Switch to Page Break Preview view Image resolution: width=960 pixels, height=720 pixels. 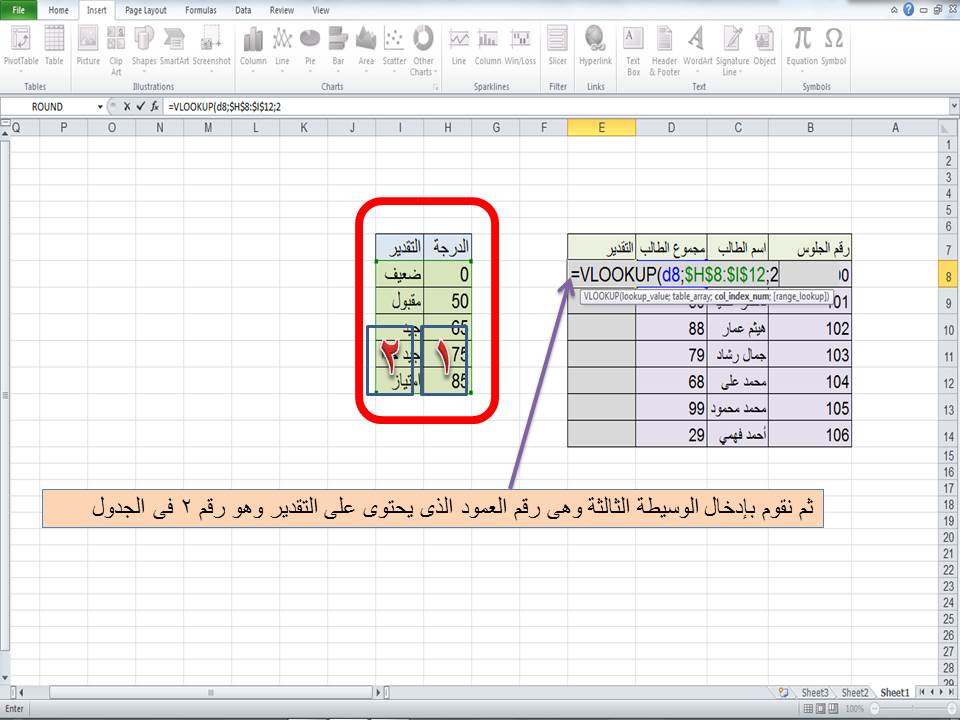(x=833, y=708)
